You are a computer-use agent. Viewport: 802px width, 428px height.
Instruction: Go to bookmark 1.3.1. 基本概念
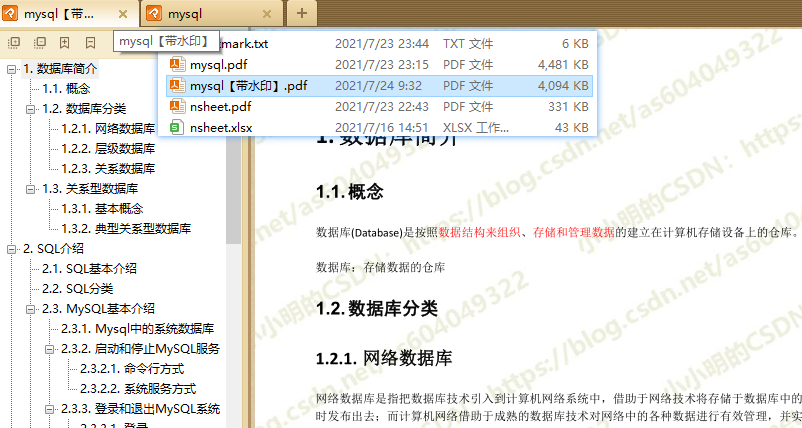(x=102, y=208)
